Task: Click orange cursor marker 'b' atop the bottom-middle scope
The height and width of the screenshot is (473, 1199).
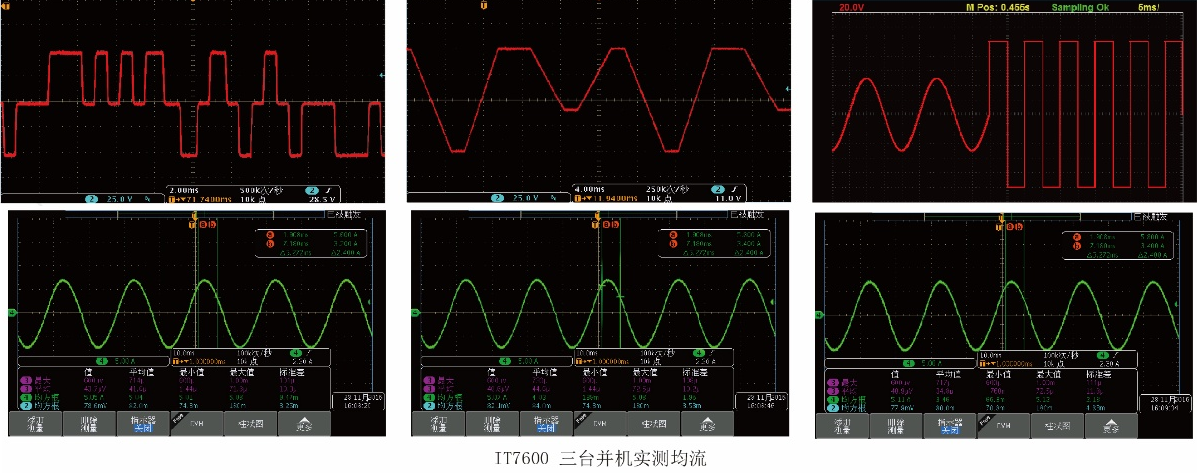Action: (612, 224)
